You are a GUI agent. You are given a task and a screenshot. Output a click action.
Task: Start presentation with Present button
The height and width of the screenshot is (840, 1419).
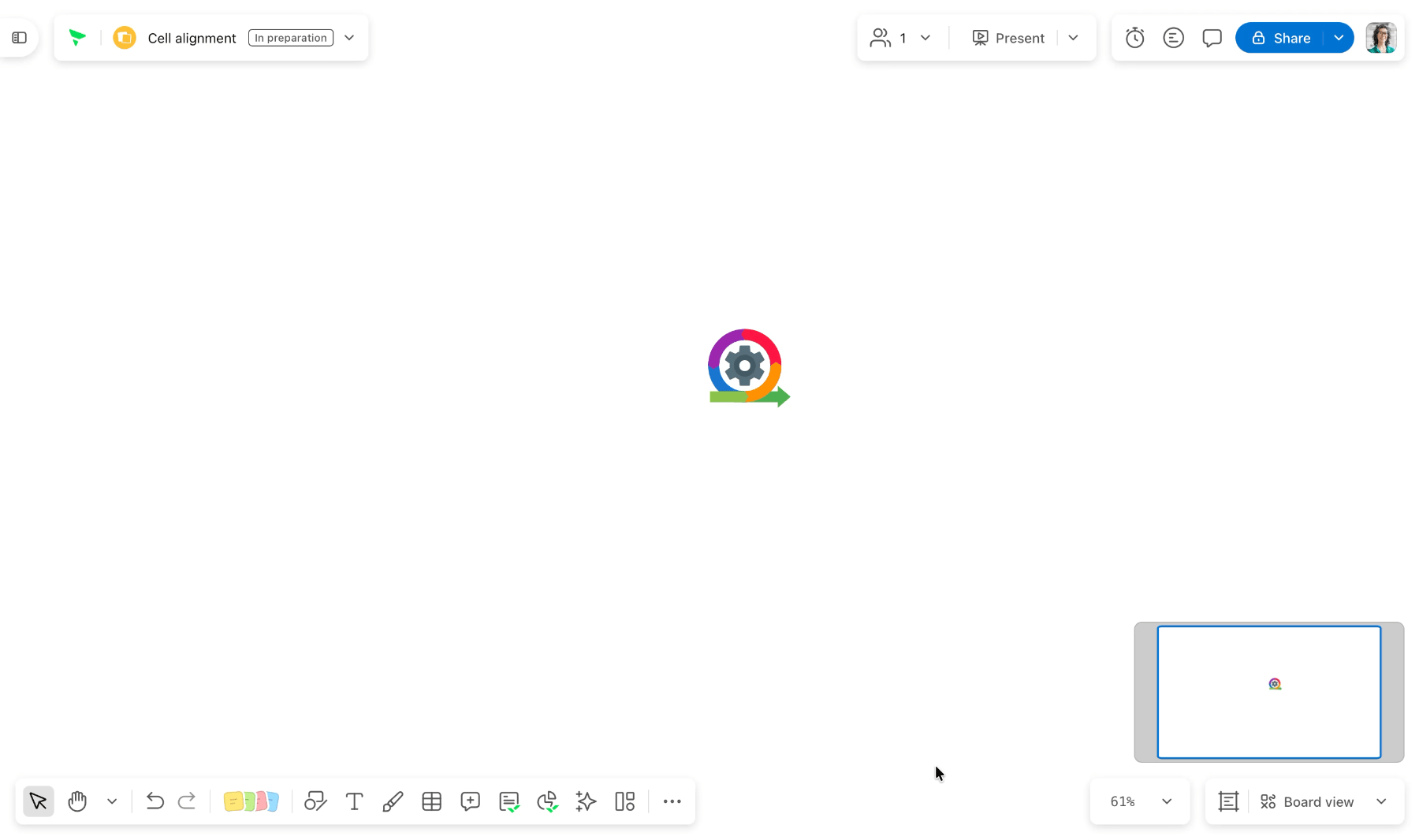[1008, 38]
